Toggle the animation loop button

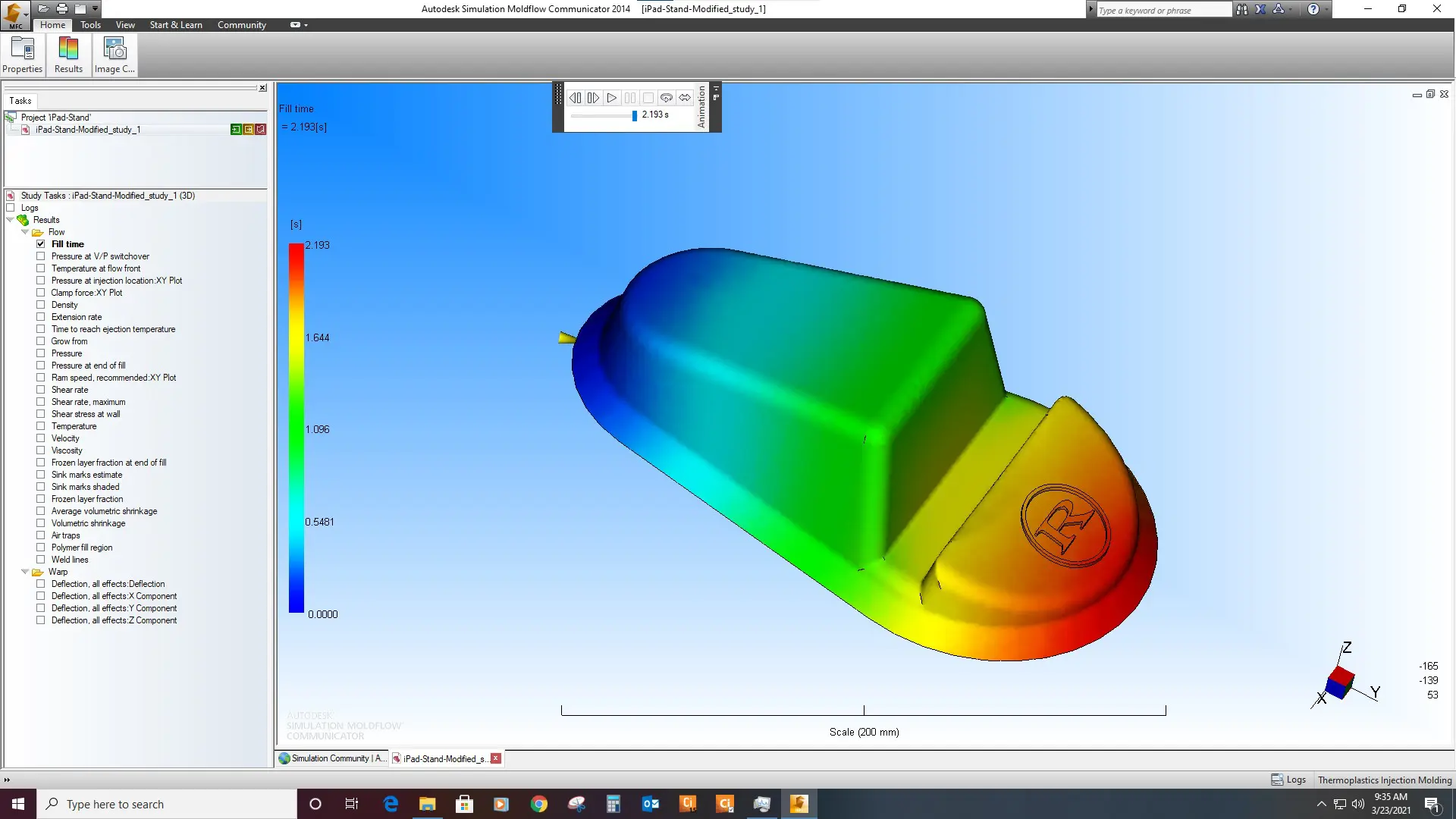coord(666,98)
